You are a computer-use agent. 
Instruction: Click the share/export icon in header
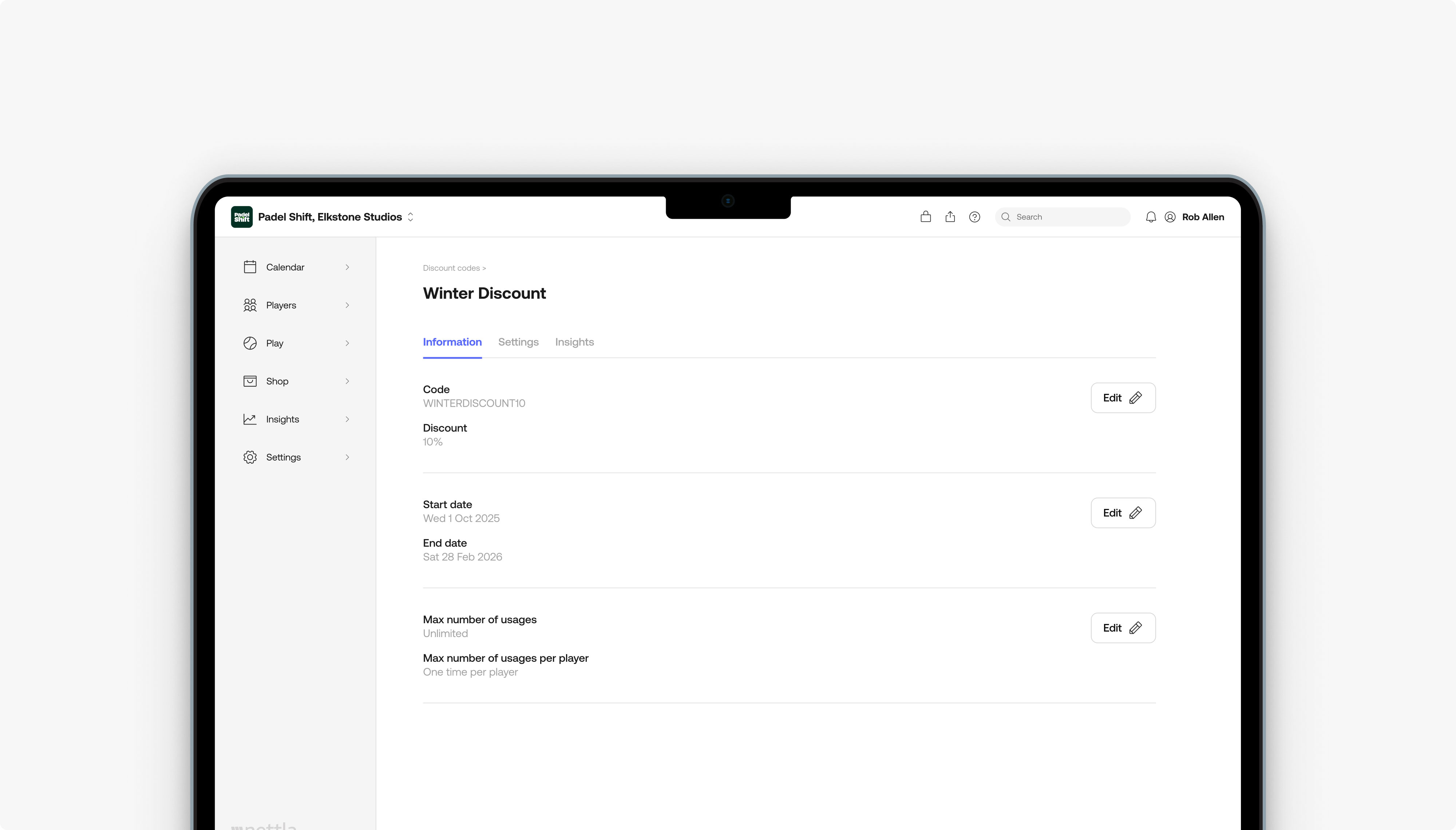click(x=950, y=217)
